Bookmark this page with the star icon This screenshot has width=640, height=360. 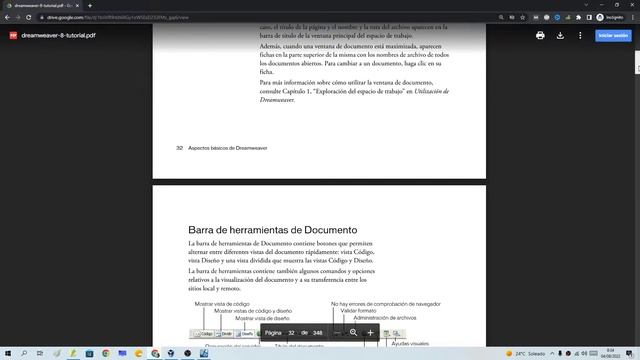[x=522, y=18]
